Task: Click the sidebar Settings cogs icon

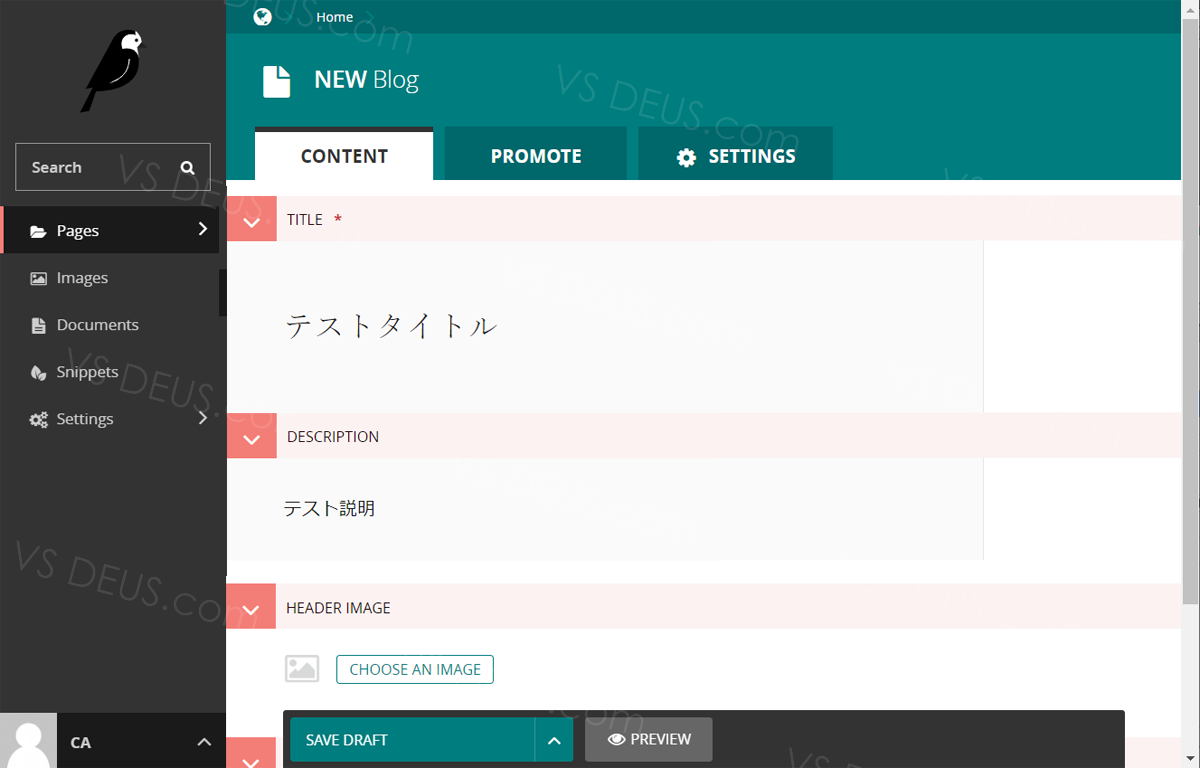Action: [x=38, y=419]
